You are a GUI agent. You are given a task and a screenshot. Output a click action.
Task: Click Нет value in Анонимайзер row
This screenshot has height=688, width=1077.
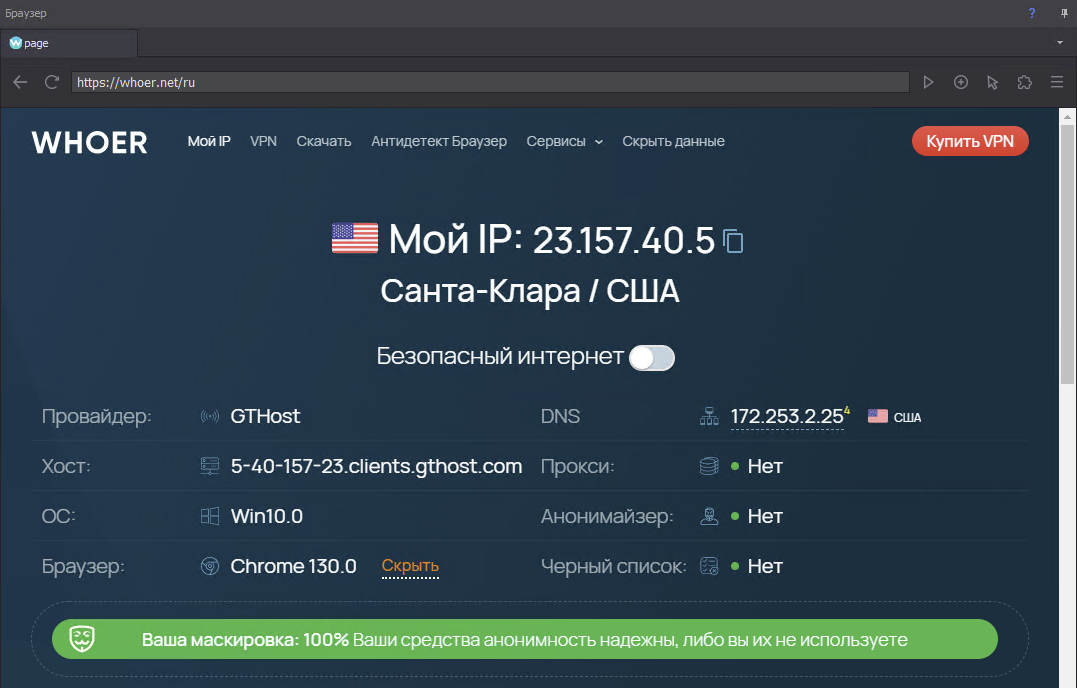(x=765, y=516)
